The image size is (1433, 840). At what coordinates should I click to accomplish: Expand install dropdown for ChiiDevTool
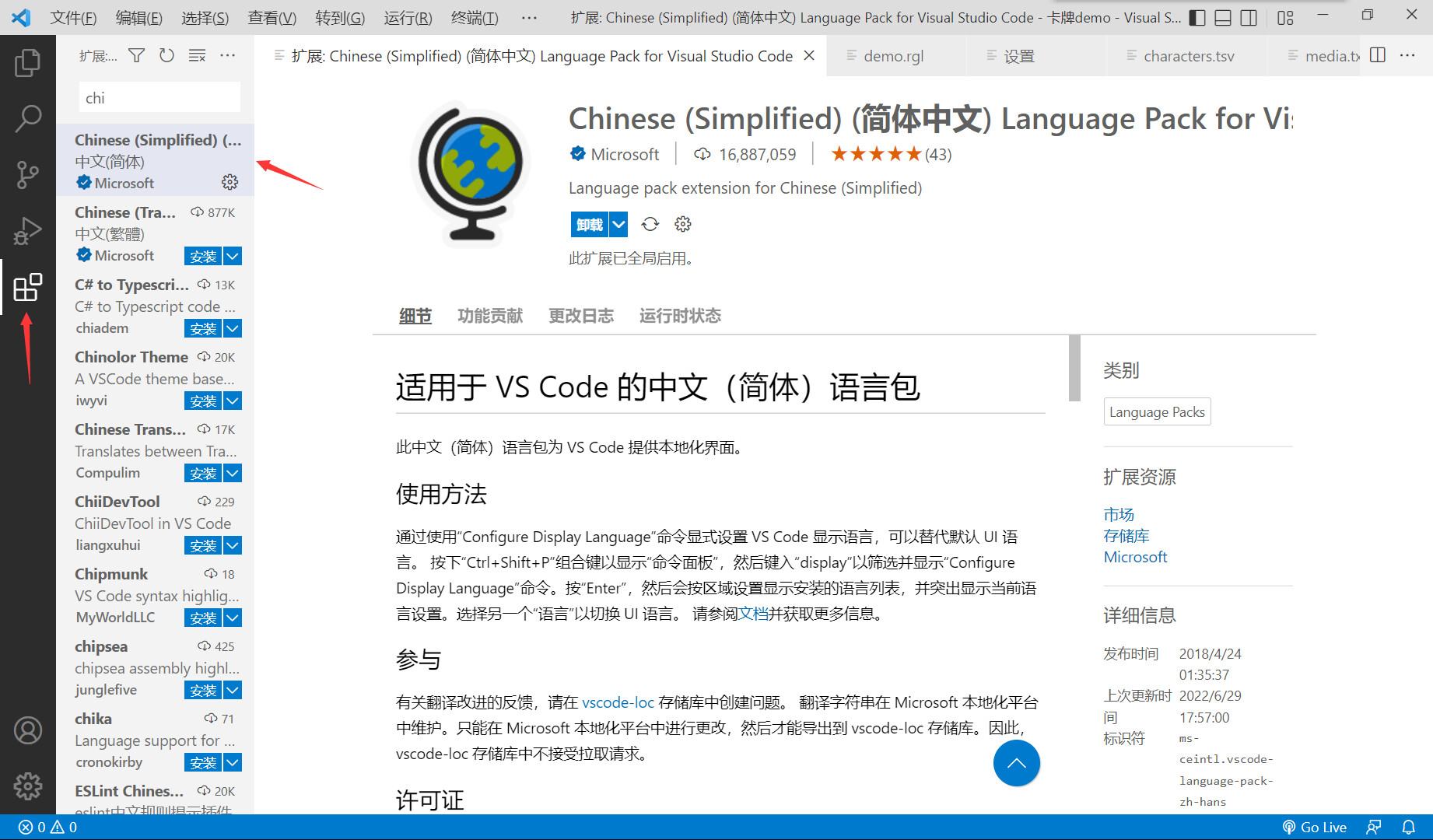tap(233, 545)
